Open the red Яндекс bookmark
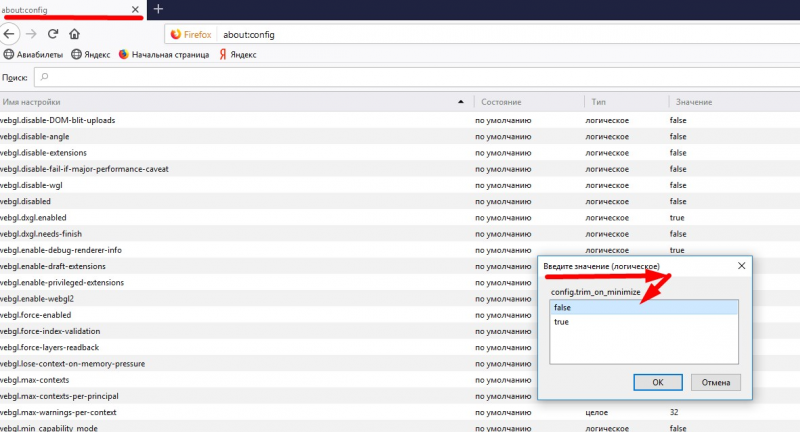This screenshot has width=800, height=432. pos(238,55)
